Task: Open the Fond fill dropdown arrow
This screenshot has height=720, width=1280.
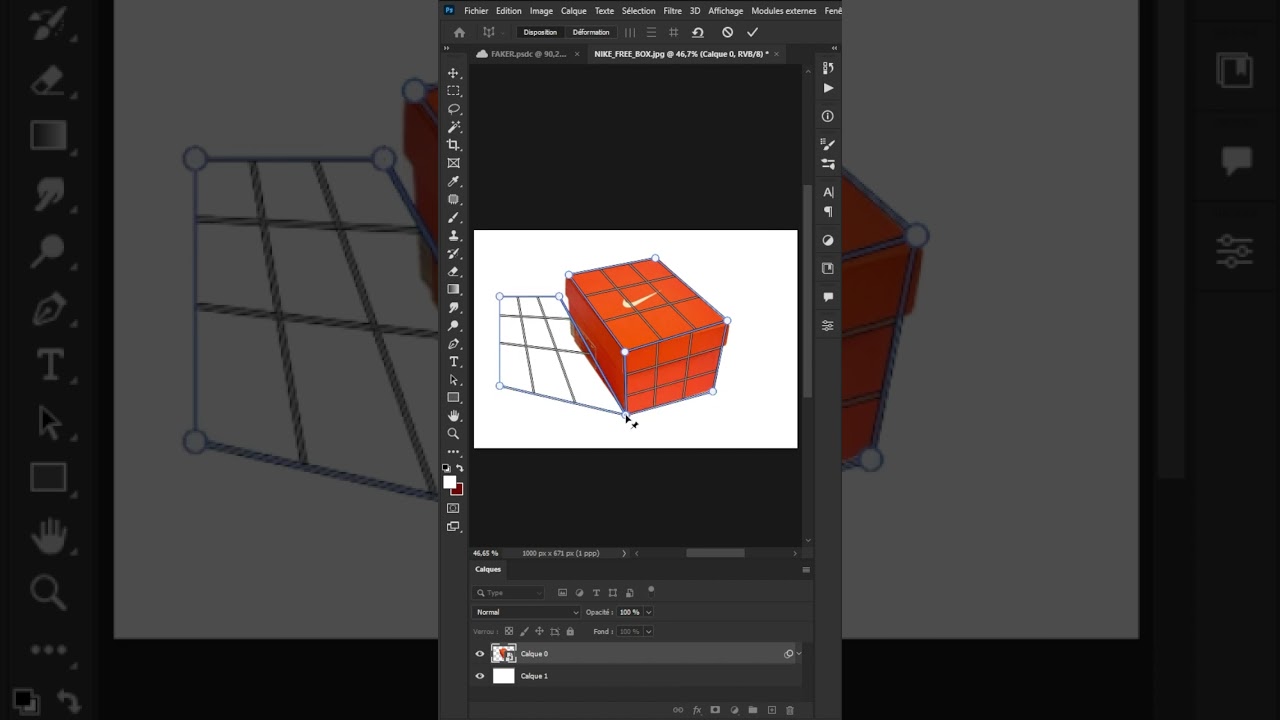Action: point(648,631)
